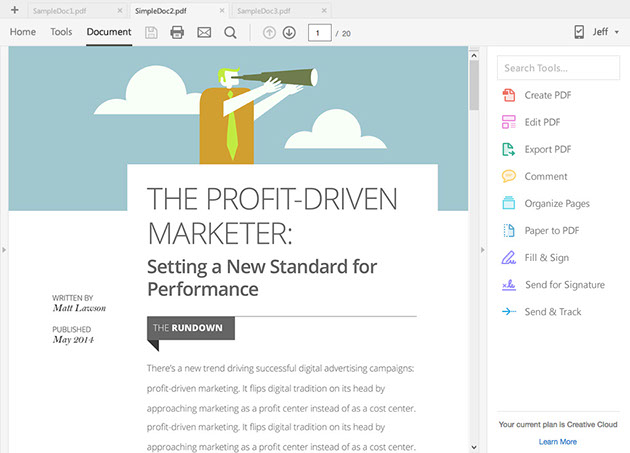Image resolution: width=630 pixels, height=453 pixels.
Task: Close the SampleDoc1.pdf tab
Action: click(120, 9)
